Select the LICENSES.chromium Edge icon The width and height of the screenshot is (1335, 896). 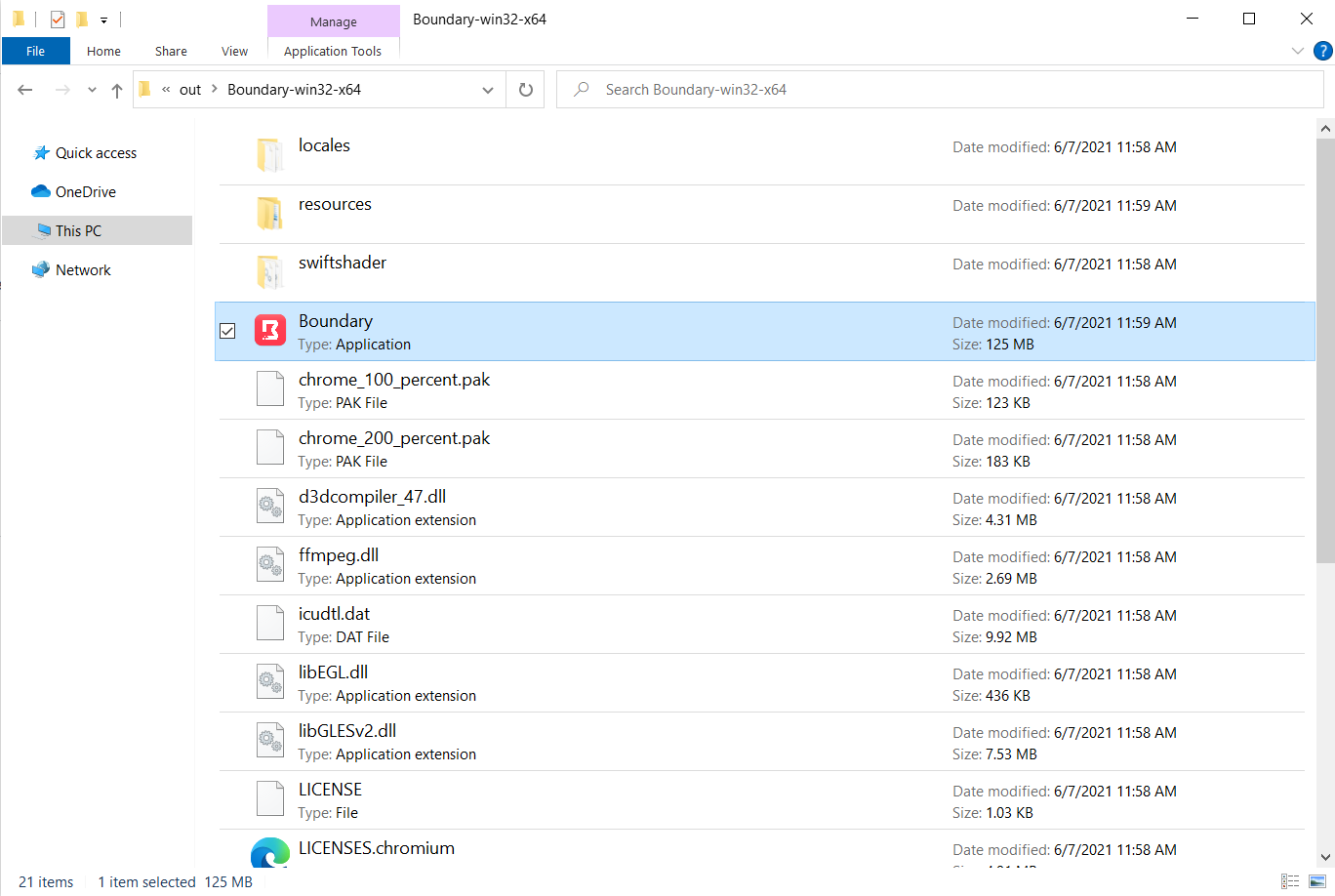(270, 852)
